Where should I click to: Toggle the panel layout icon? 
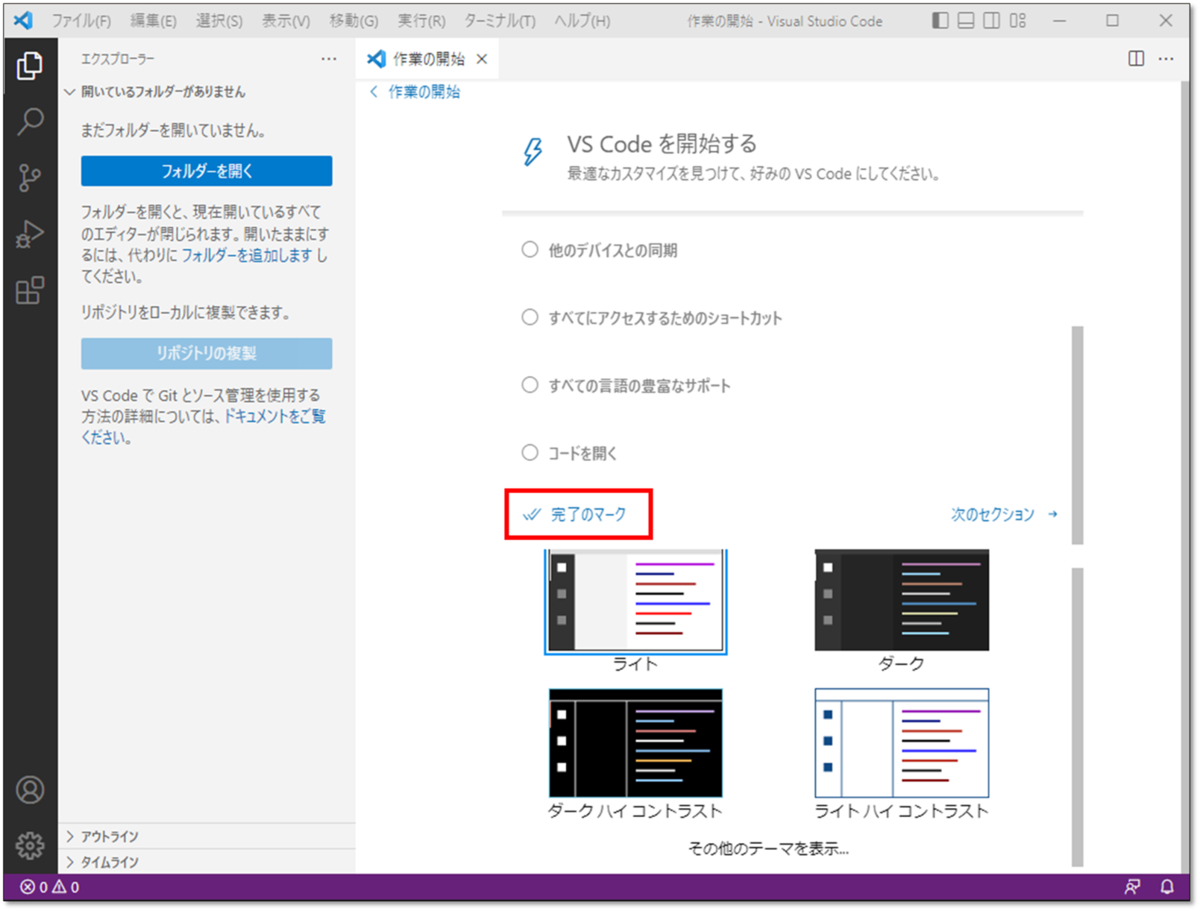coord(966,21)
